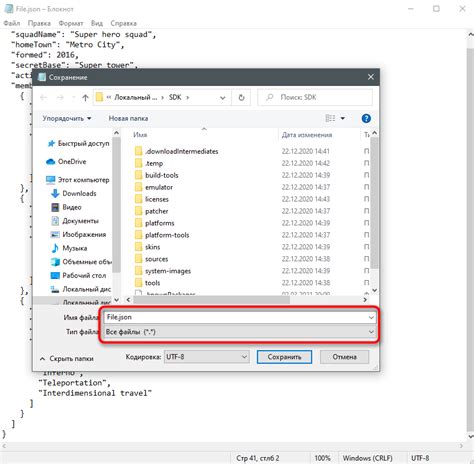The image size is (474, 464).
Task: Click the Новая папка button
Action: point(128,118)
